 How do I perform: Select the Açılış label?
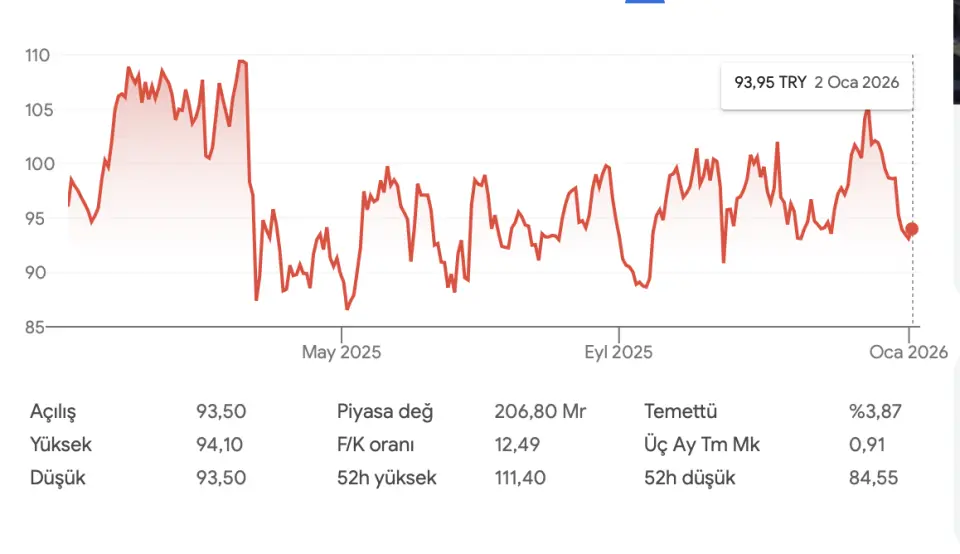pos(53,411)
